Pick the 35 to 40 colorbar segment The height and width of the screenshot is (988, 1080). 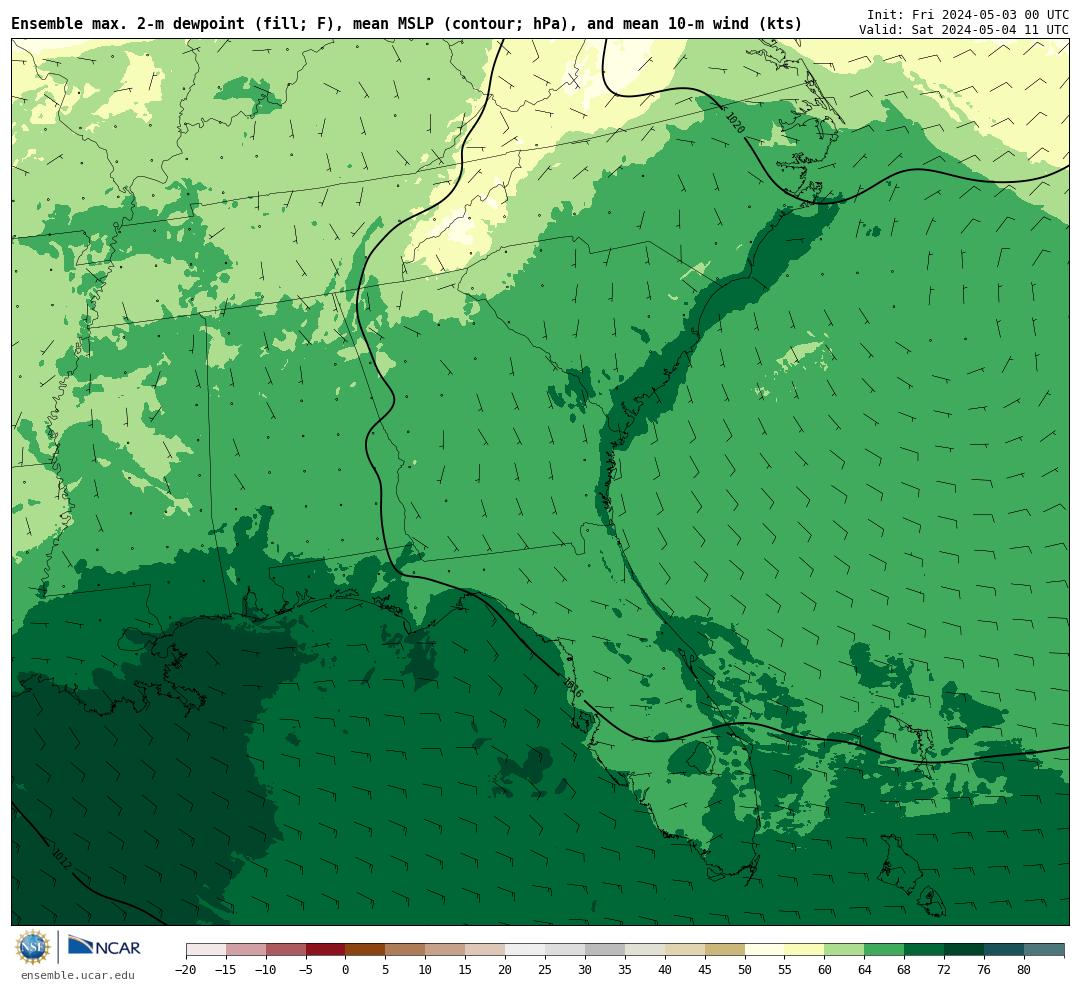[x=645, y=950]
